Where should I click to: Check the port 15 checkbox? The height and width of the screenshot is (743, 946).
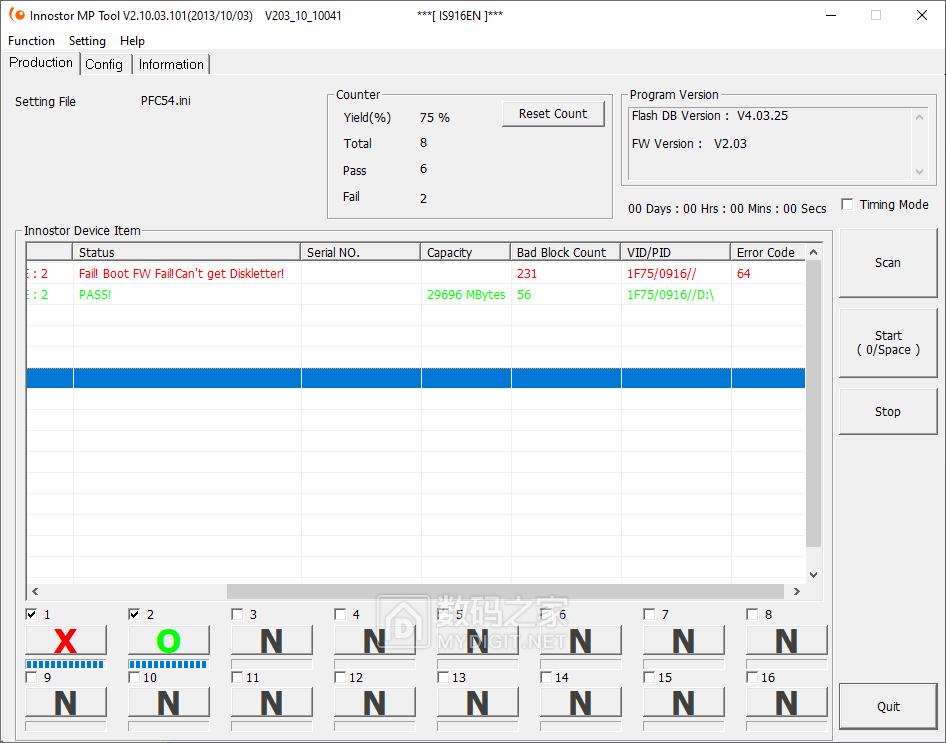(x=649, y=677)
